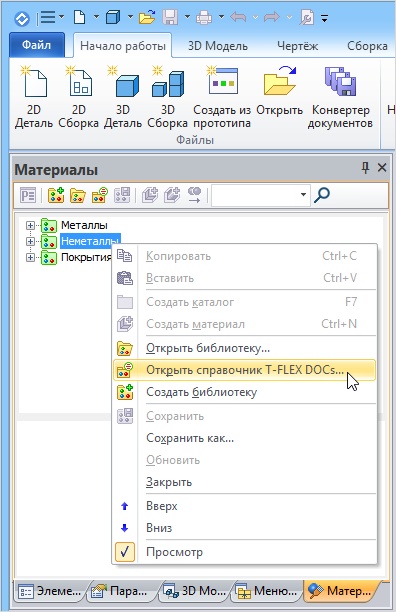
Task: Select the Покрытия library in tree
Action: (87, 257)
